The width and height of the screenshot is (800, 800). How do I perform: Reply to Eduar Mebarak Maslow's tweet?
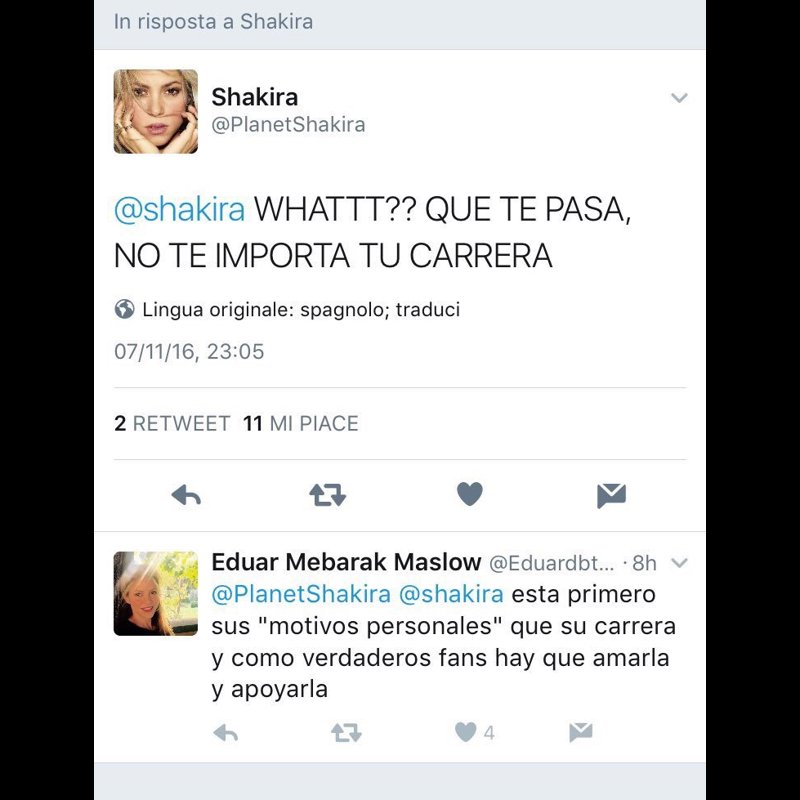coord(226,733)
